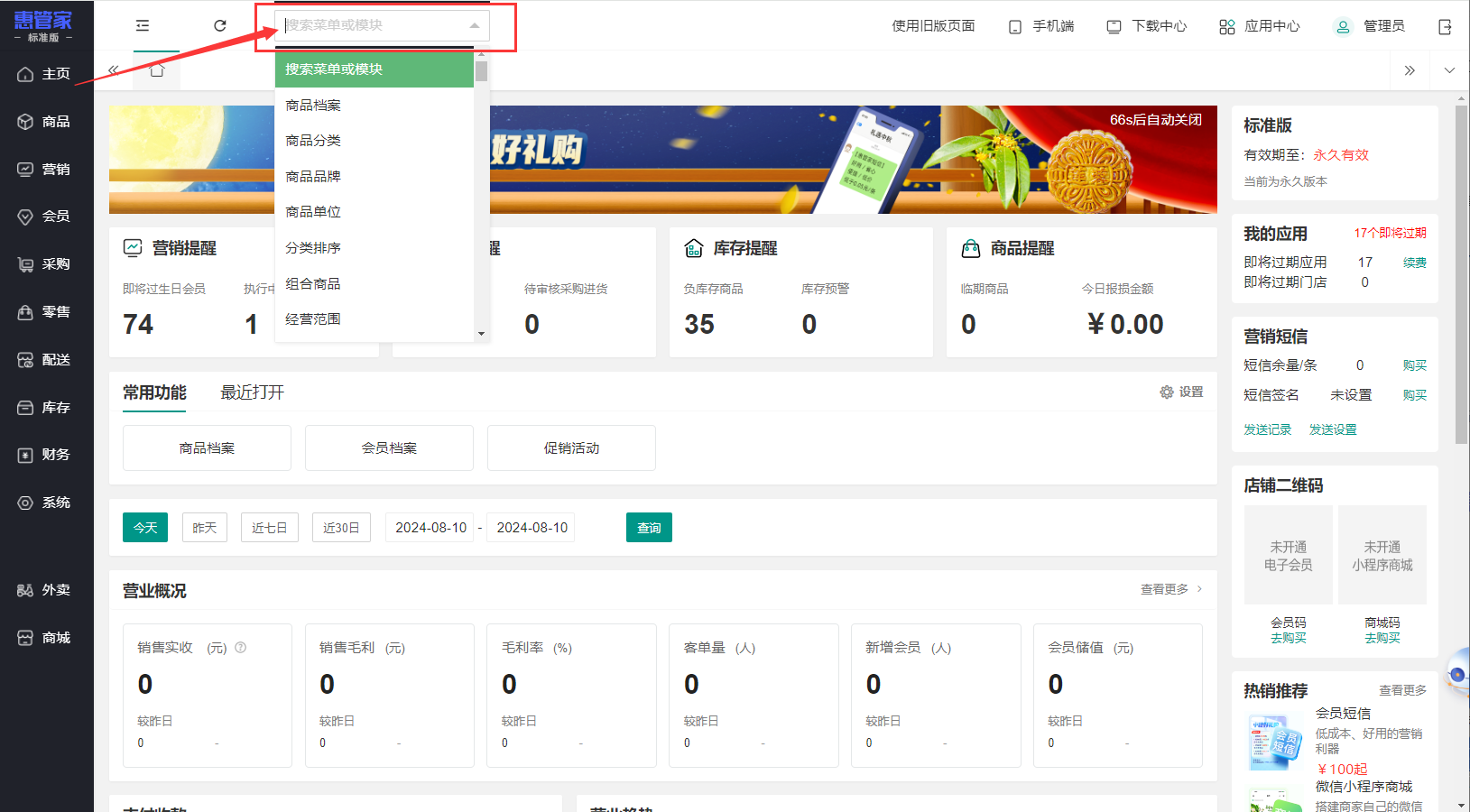Open 商品档案 shortcut button
Image resolution: width=1470 pixels, height=812 pixels.
(207, 448)
